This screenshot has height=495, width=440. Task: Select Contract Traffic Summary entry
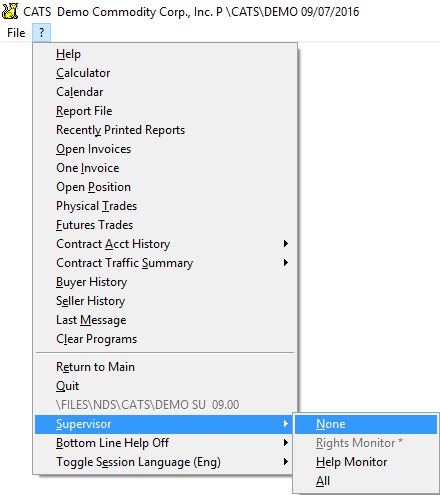coord(166,263)
